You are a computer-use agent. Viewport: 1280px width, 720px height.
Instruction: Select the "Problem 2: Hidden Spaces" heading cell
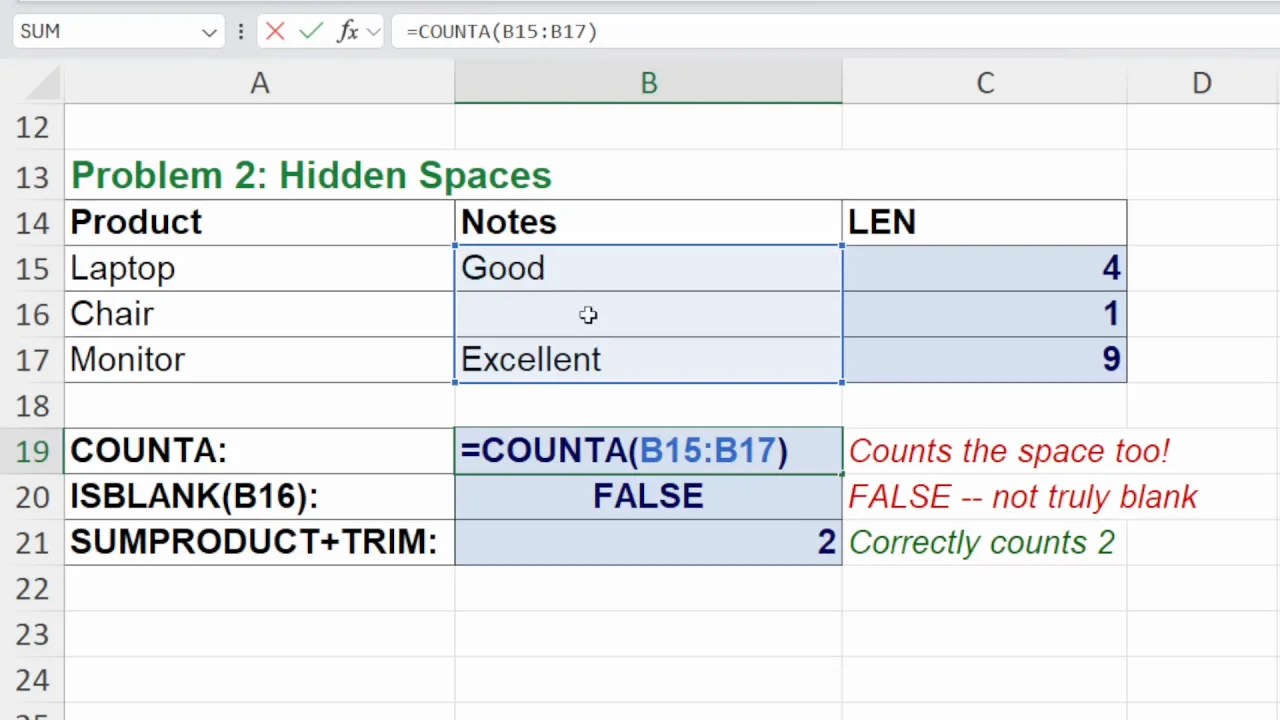(259, 176)
